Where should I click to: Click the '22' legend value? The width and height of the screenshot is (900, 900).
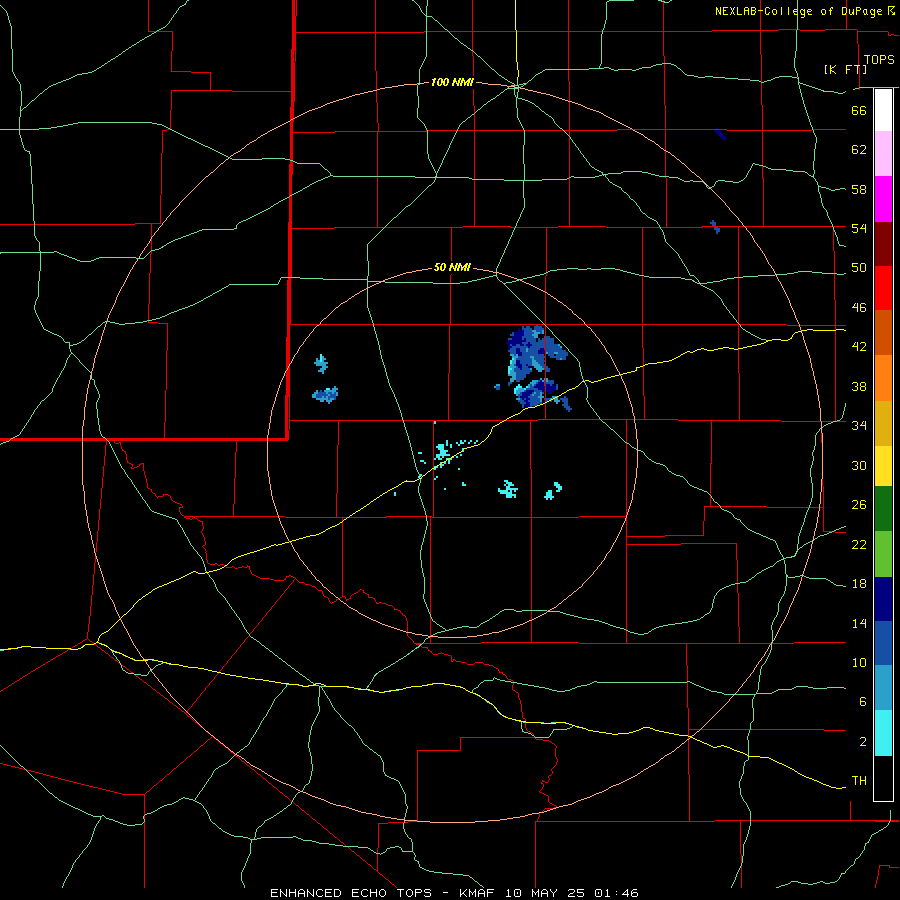859,544
